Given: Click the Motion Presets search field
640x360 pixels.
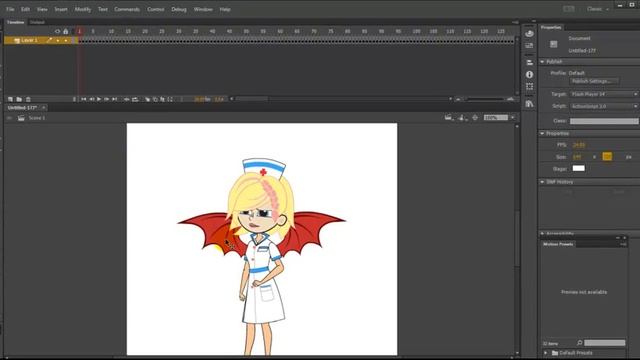Looking at the screenshot, I should 604,343.
